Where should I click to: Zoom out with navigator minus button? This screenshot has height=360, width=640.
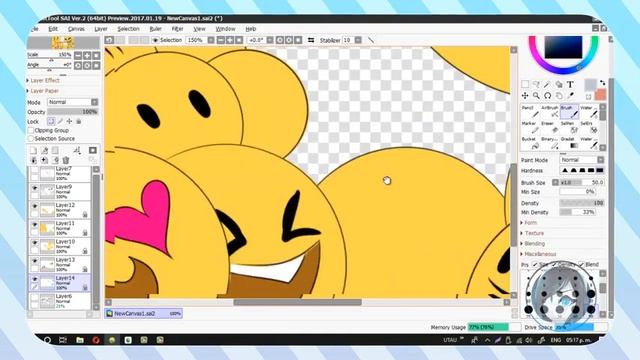coord(78,55)
